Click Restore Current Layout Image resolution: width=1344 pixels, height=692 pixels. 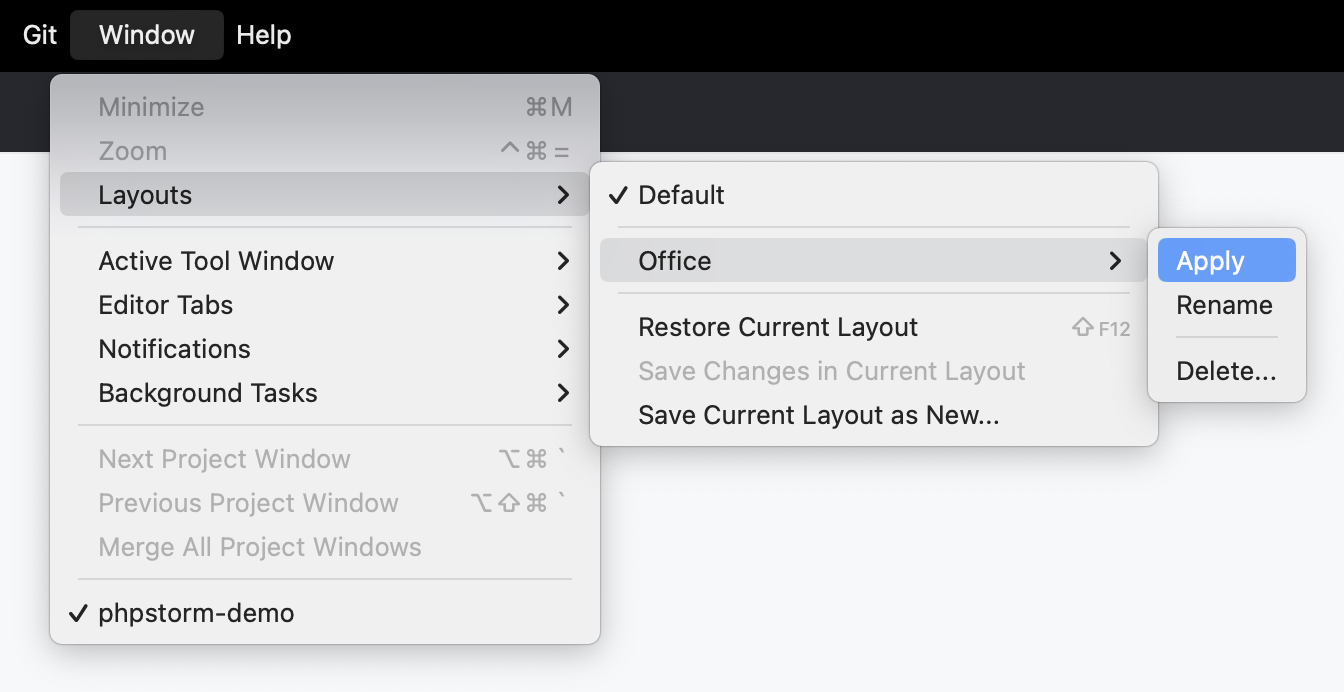click(778, 327)
